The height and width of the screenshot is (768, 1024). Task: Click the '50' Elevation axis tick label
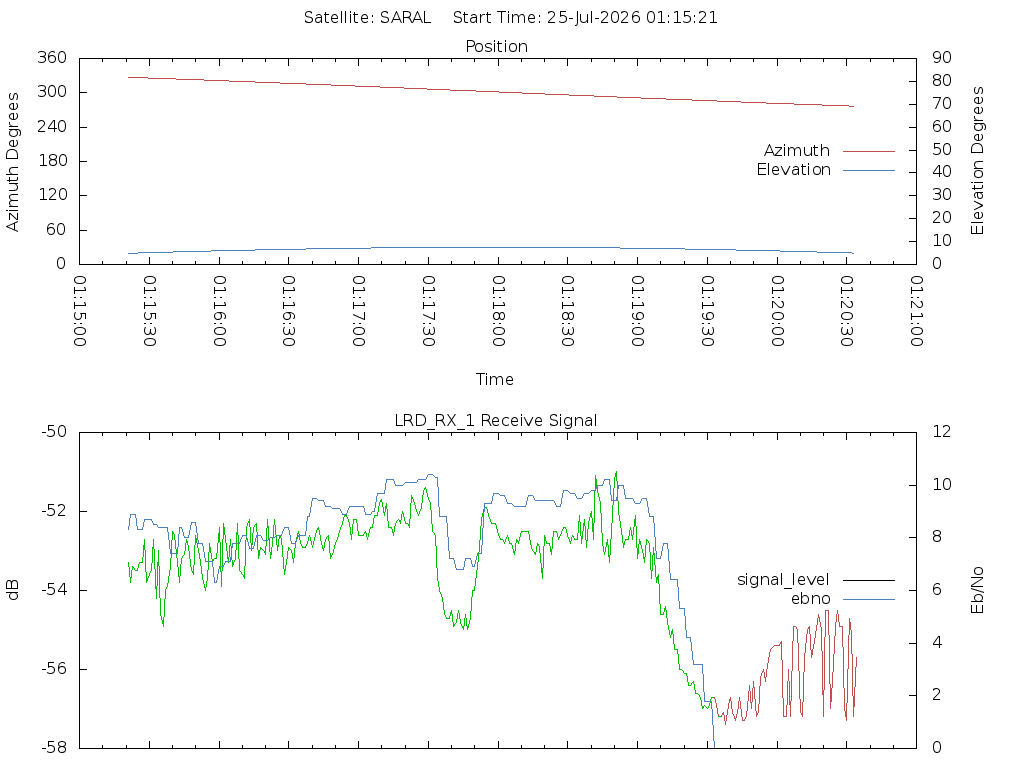pyautogui.click(x=942, y=150)
